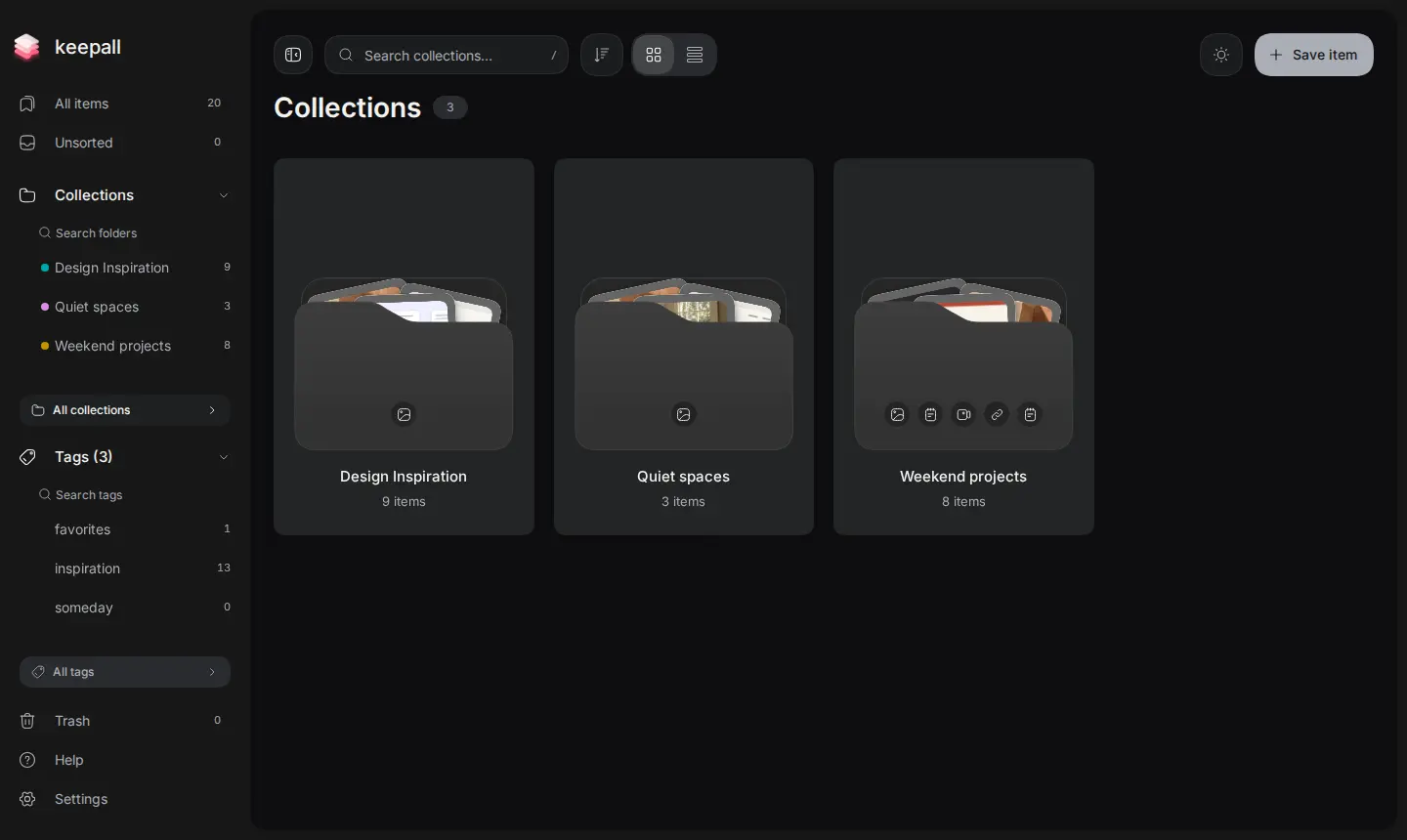The height and width of the screenshot is (840, 1407).
Task: Click the "3 items" text under Quiet spaces
Action: click(683, 501)
